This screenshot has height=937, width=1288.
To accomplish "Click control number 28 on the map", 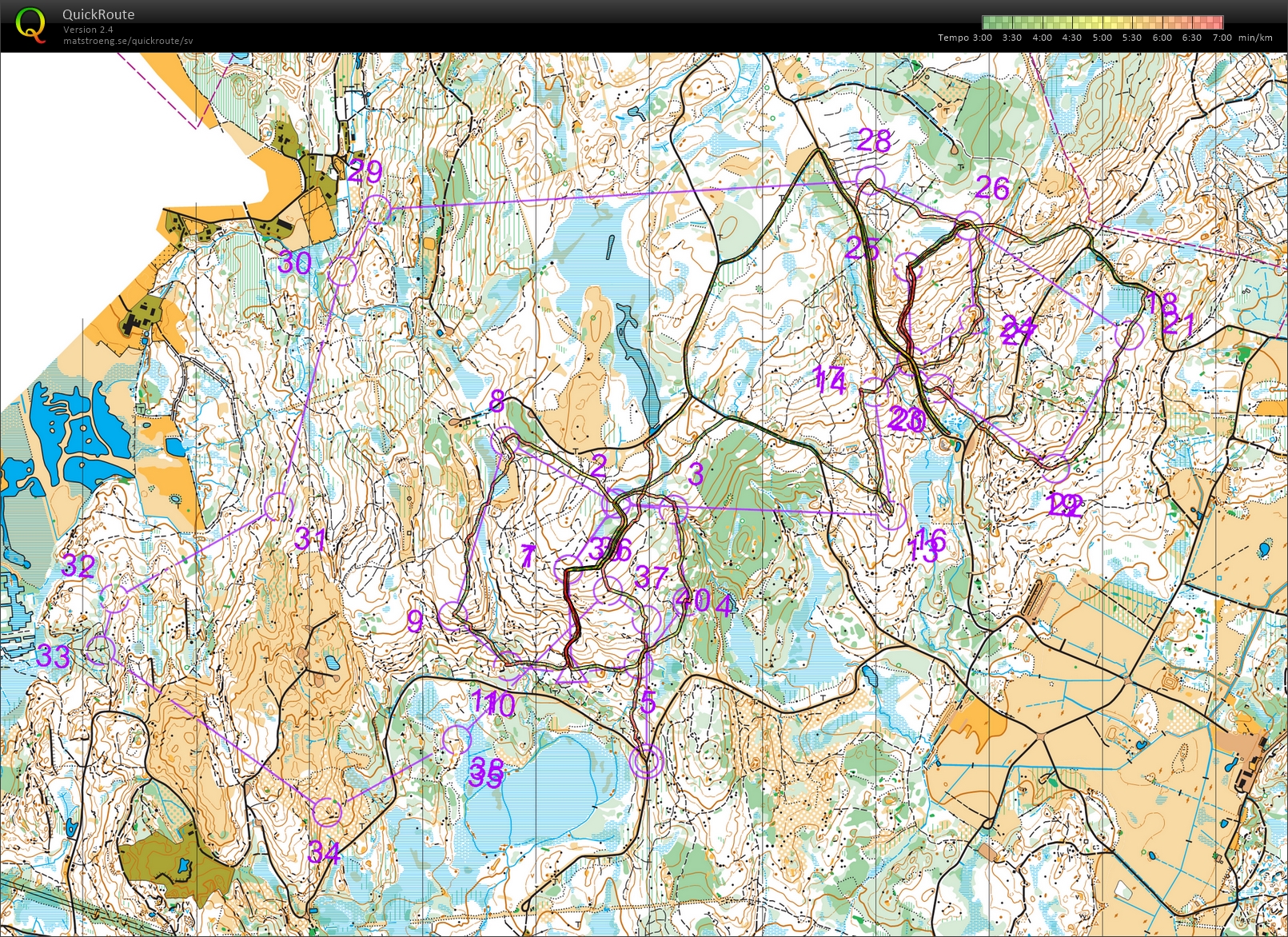I will click(x=874, y=141).
